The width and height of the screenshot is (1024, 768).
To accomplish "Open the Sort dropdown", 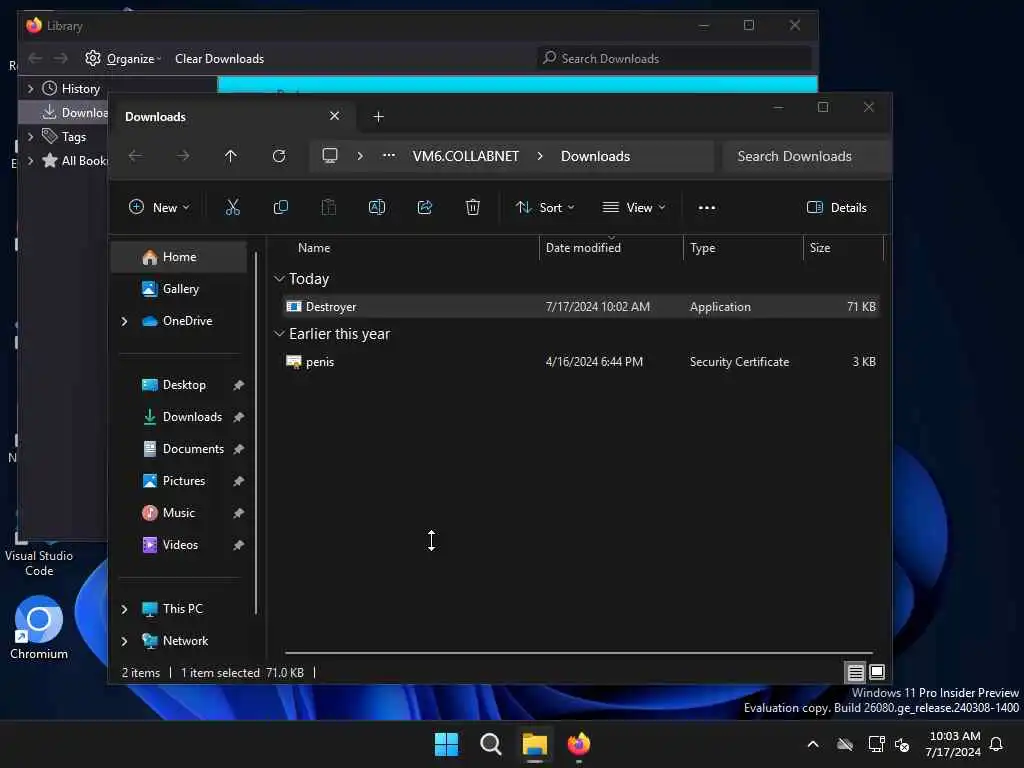I will click(x=545, y=208).
